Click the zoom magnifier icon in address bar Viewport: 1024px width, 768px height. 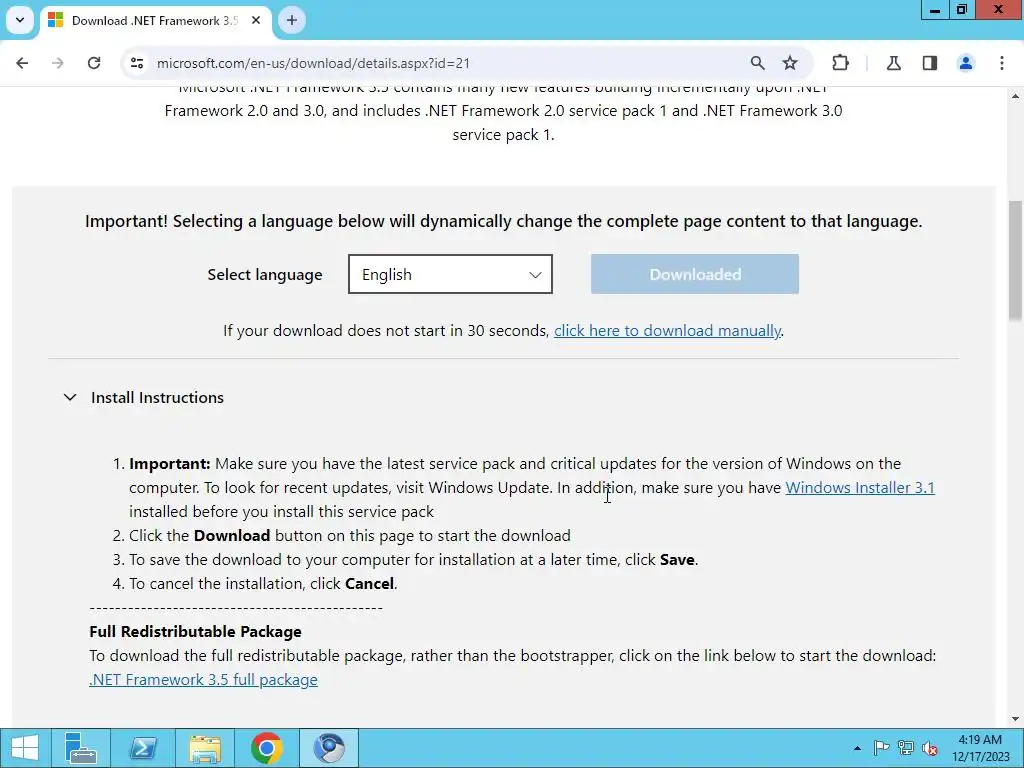coord(757,63)
